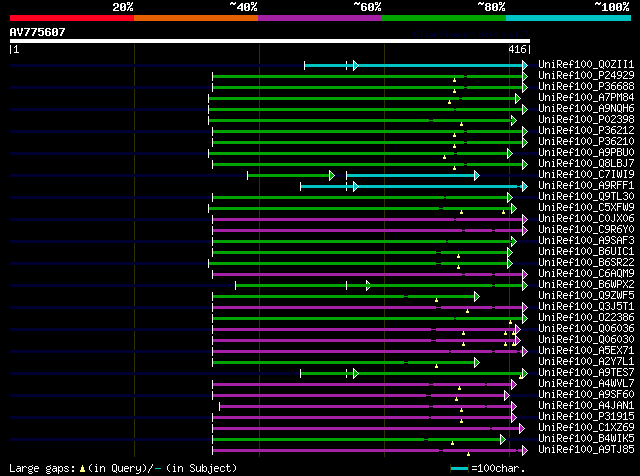This screenshot has height=476, width=640.
Task: Click the white AV775607 query sequence bar
Action: click(270, 41)
